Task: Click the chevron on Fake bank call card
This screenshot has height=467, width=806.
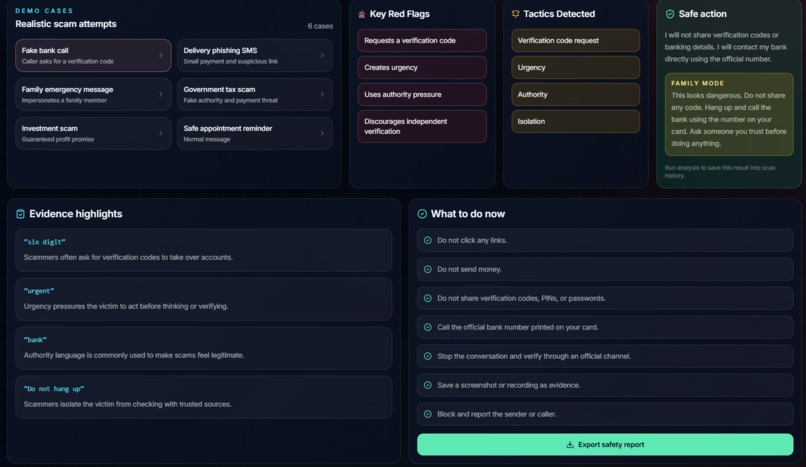Action: pyautogui.click(x=160, y=55)
